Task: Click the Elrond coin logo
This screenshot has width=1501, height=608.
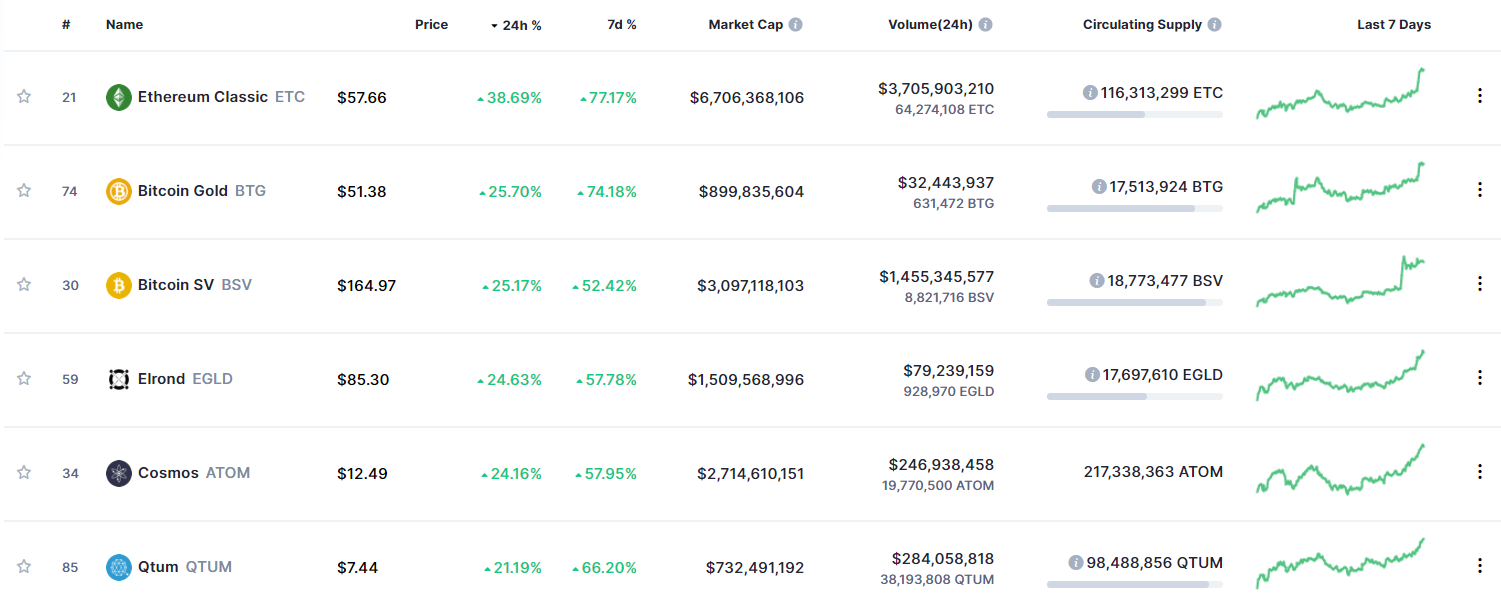Action: [x=119, y=379]
